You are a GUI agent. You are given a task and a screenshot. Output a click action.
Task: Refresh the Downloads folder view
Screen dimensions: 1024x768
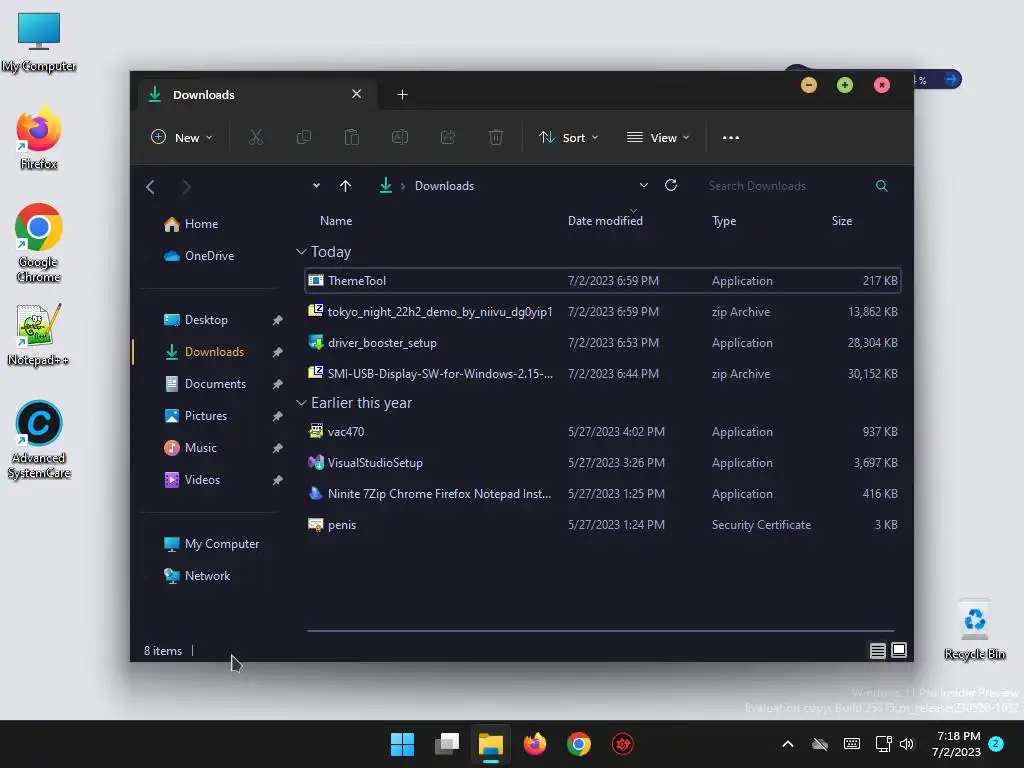671,185
